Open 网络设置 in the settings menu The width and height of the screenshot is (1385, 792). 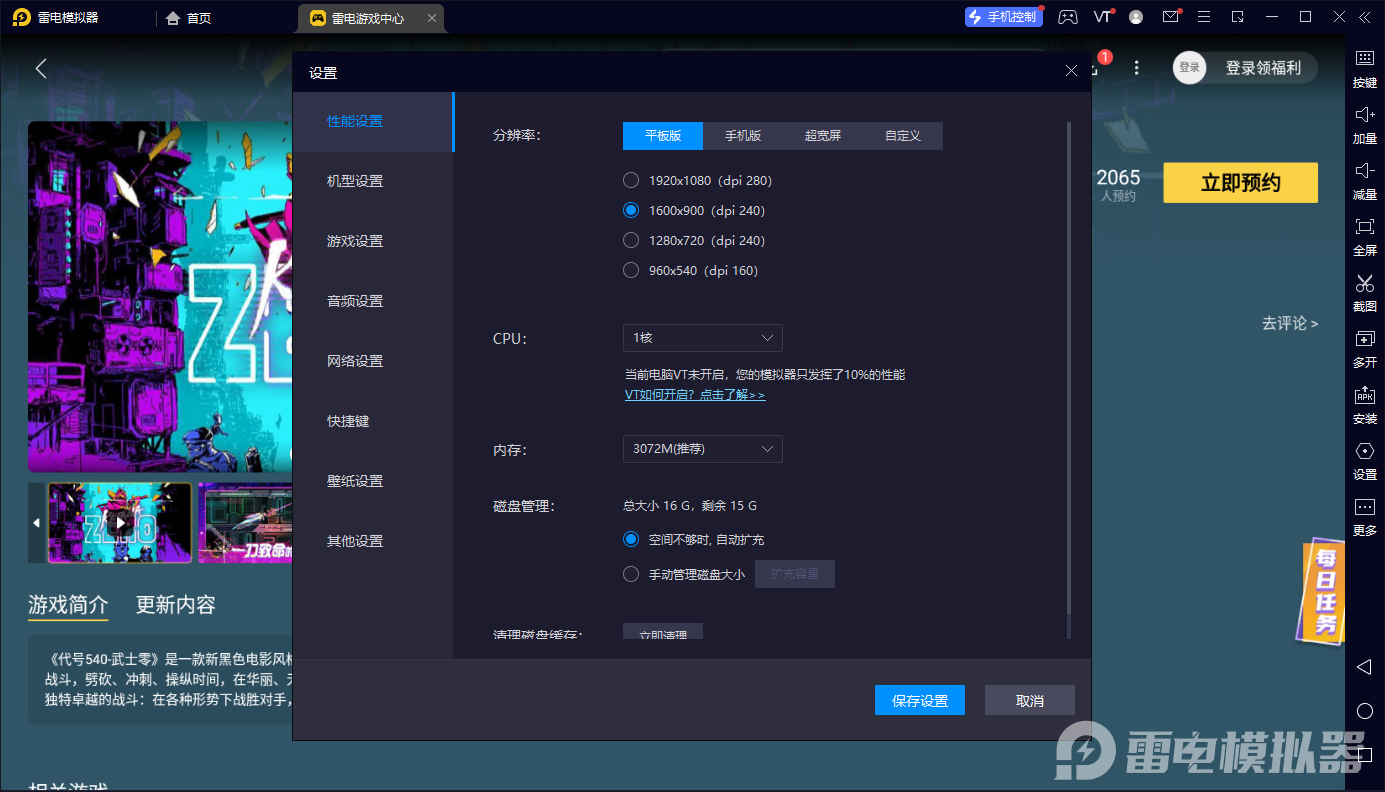coord(374,362)
